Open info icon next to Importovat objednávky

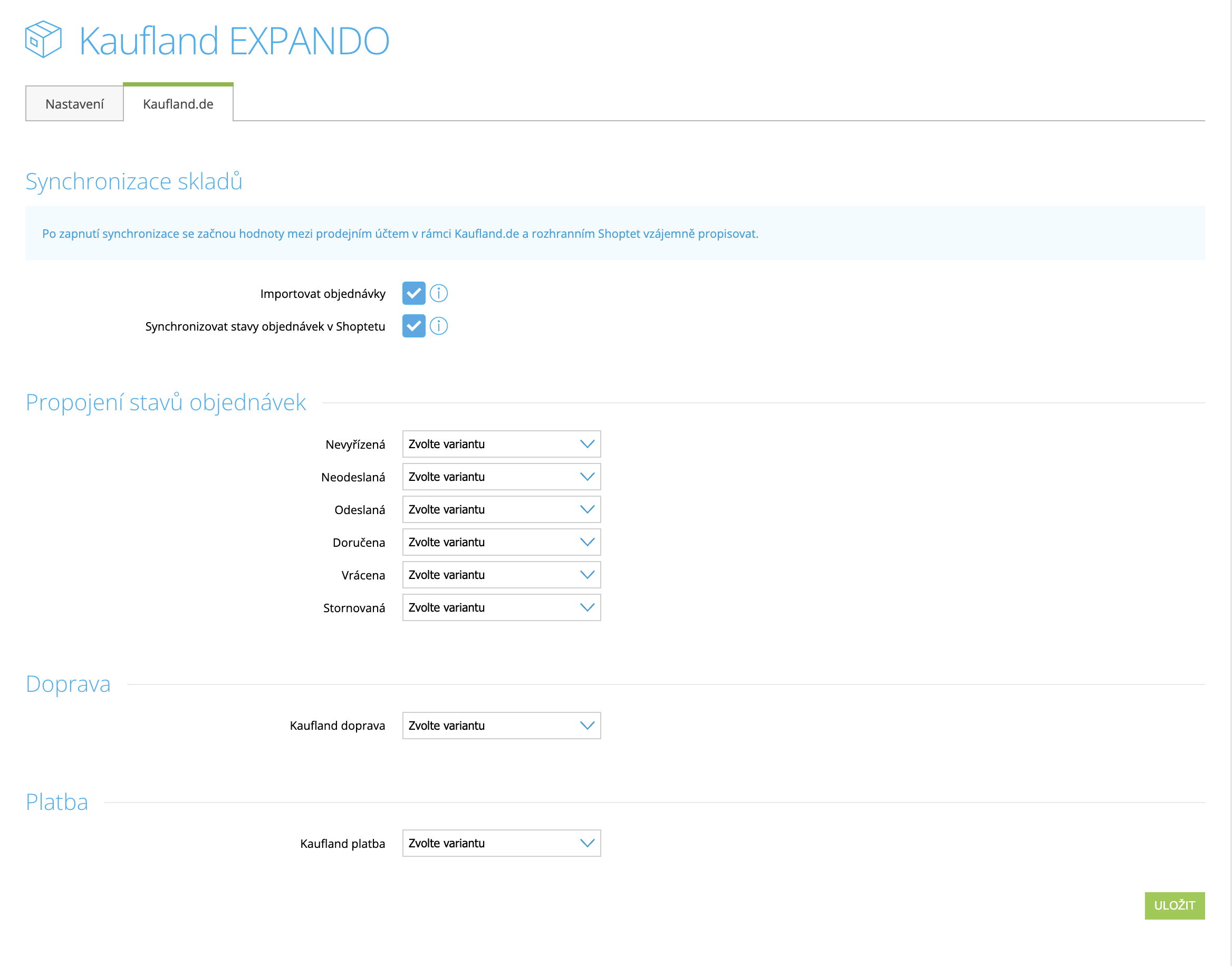(438, 293)
